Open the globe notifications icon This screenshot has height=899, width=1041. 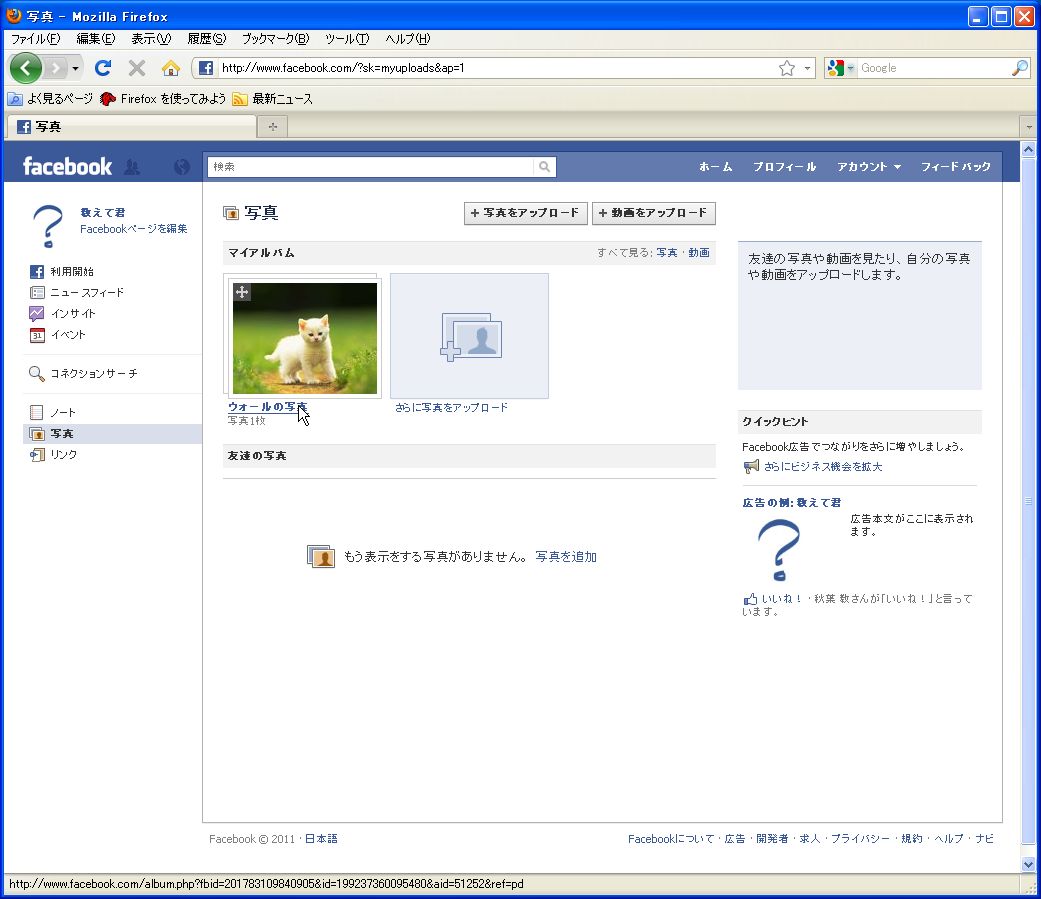point(181,167)
